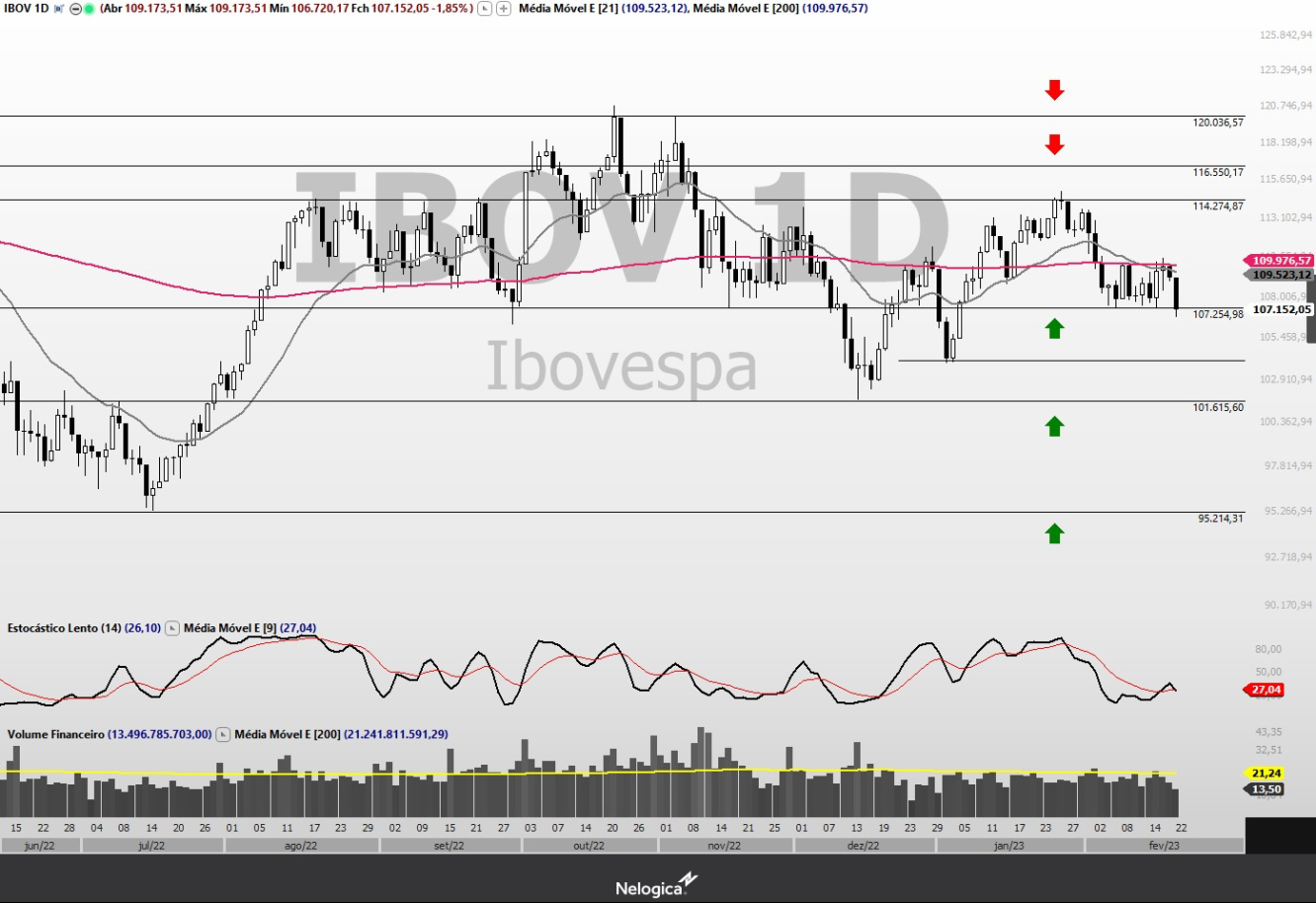Click the 101.615,60 support level label

(x=1218, y=407)
